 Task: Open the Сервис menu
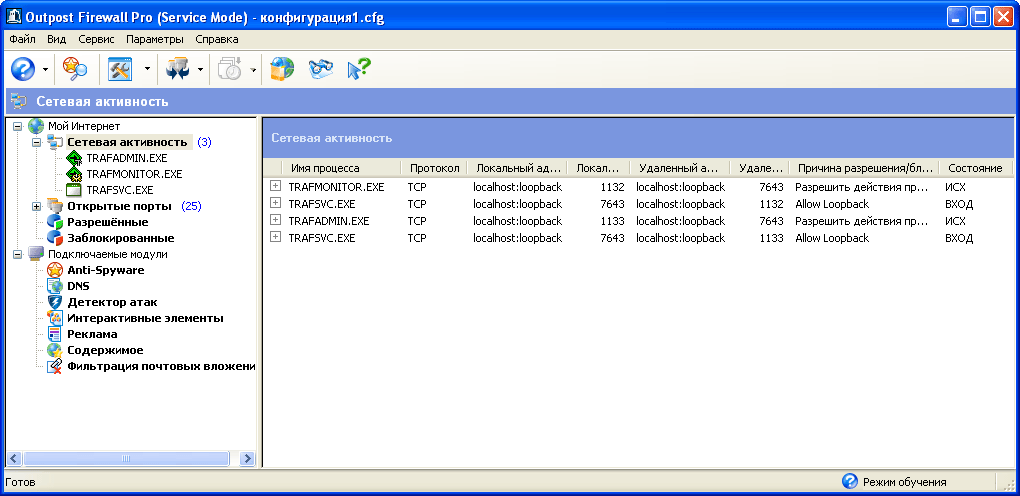tap(96, 39)
